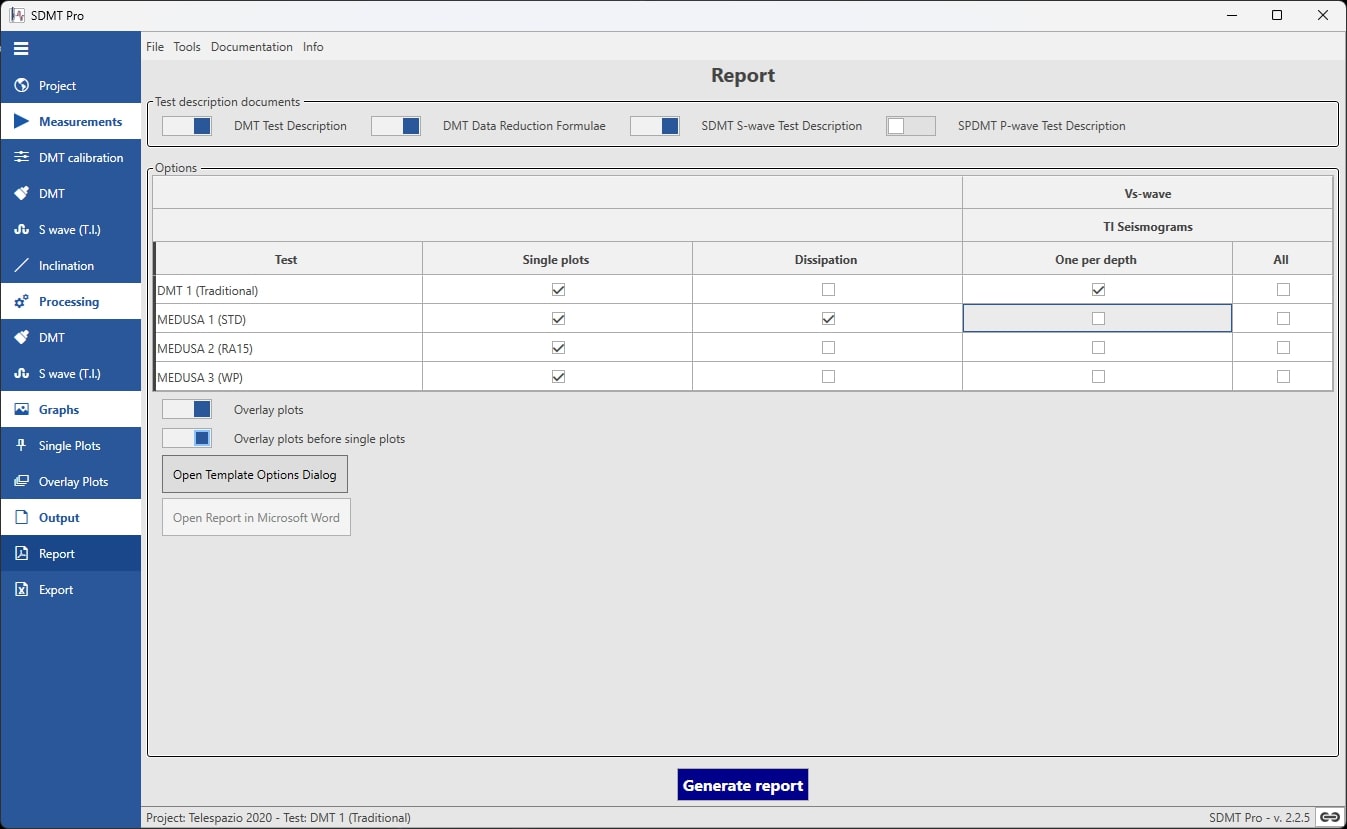Click the SDMT Pro version text

[x=1259, y=817]
